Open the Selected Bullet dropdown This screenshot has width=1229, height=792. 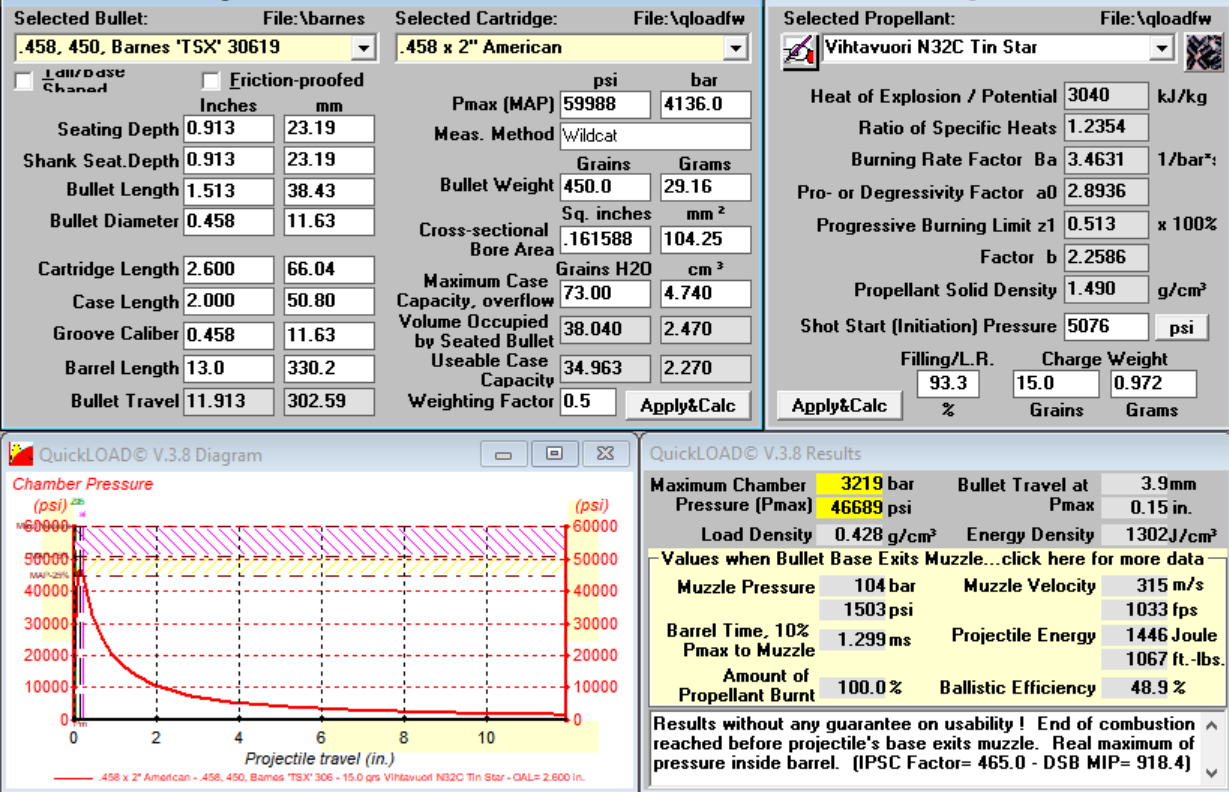[363, 47]
